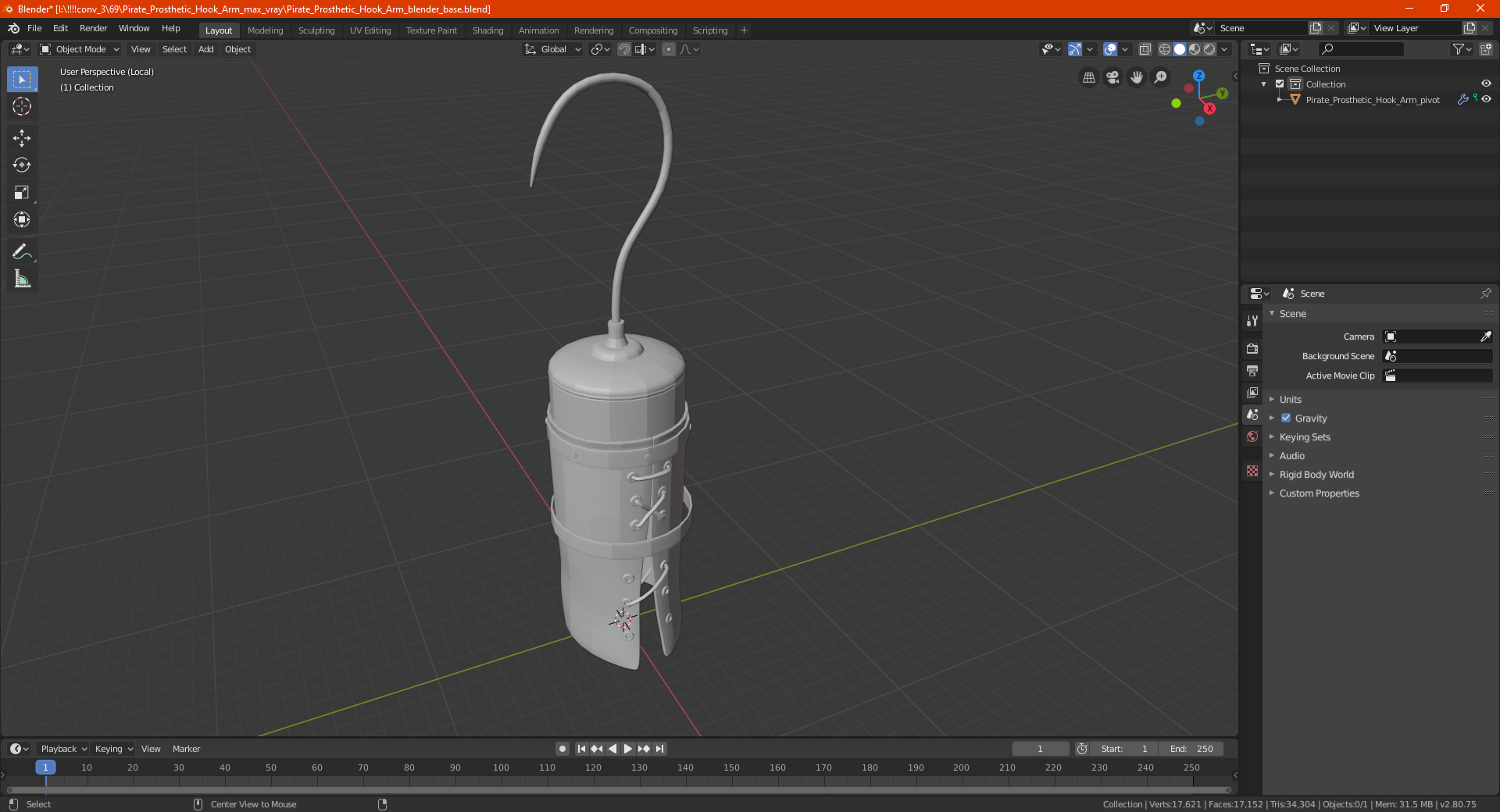Click the Blender logo menu icon
Image resolution: width=1500 pixels, height=812 pixels.
(14, 28)
